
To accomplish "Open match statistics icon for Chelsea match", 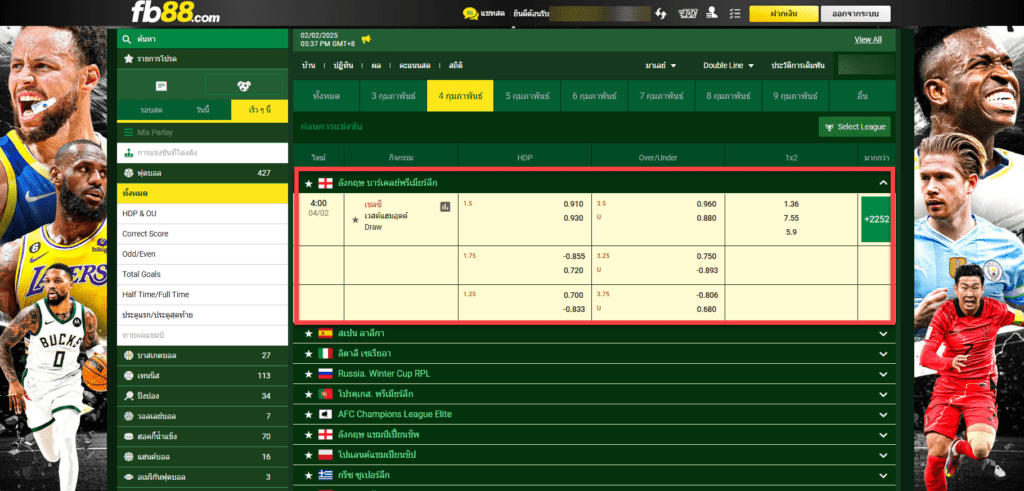I will click(x=445, y=206).
